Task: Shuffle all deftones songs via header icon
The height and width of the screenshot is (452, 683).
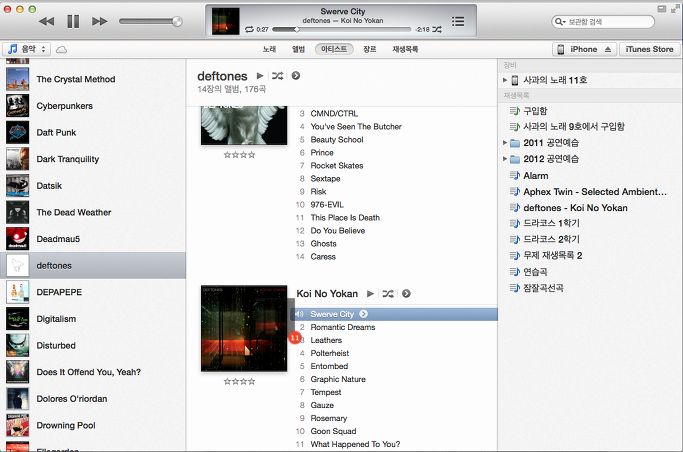Action: click(x=277, y=76)
